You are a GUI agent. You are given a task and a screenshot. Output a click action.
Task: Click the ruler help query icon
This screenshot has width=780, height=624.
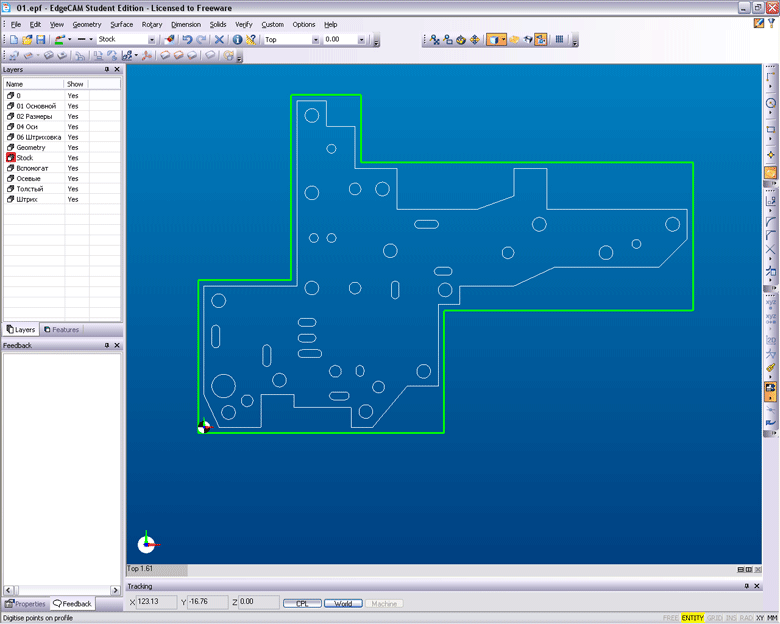(x=251, y=39)
